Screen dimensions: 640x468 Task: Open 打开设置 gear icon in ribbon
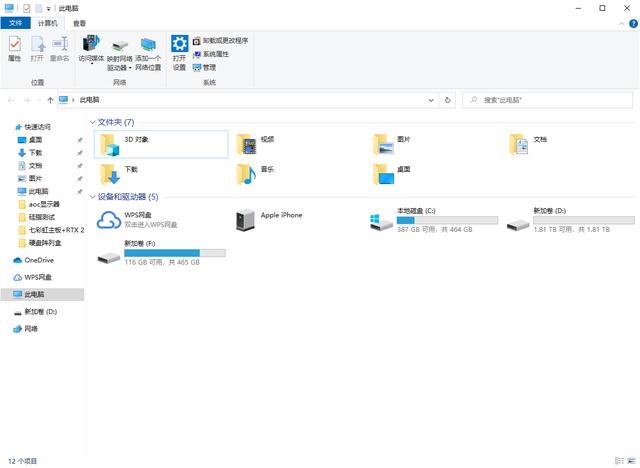(x=179, y=53)
